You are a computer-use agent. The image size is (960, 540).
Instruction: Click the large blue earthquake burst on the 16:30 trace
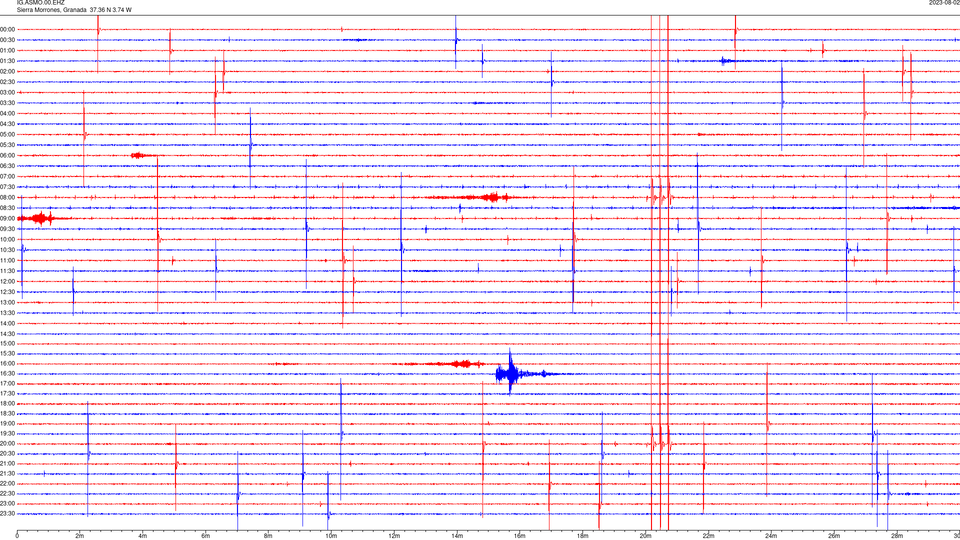pyautogui.click(x=511, y=373)
